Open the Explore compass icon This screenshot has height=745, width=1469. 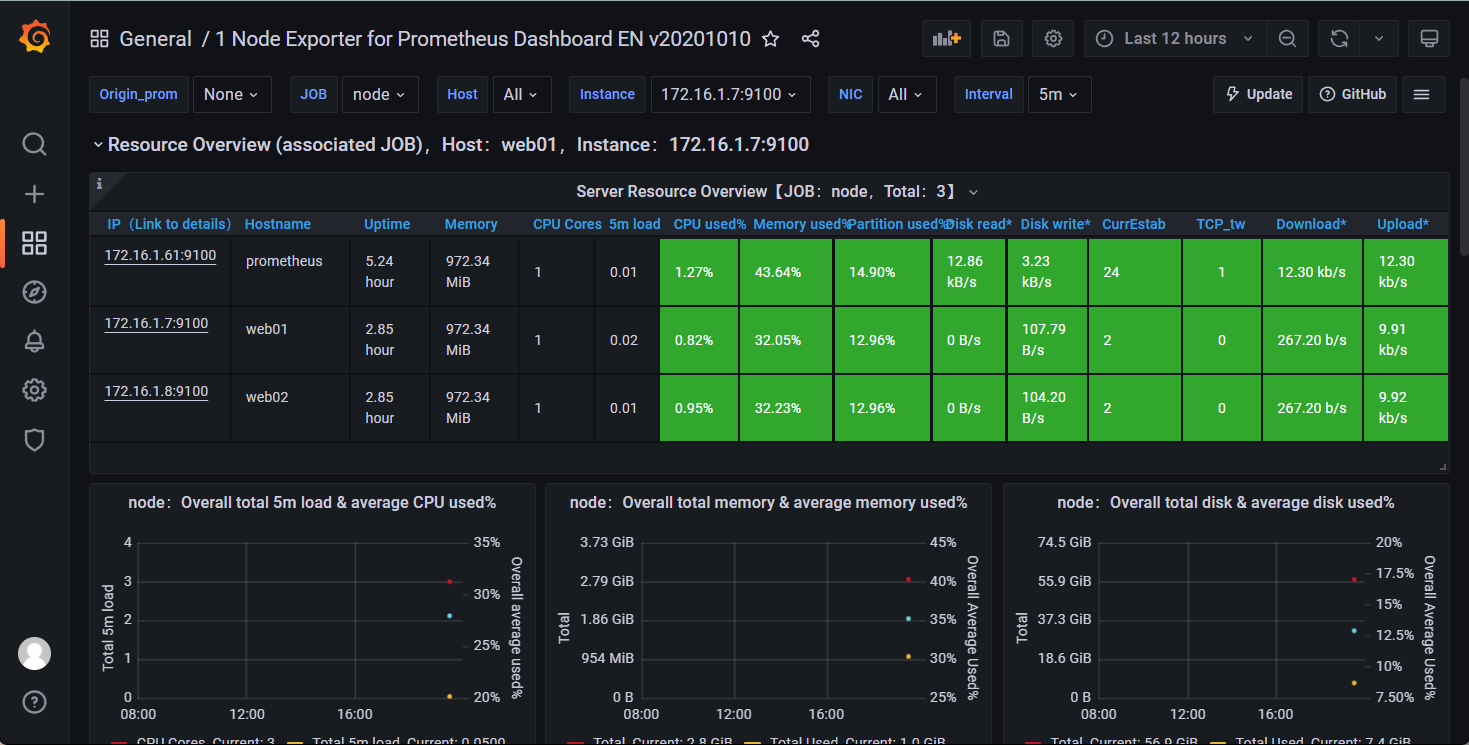pyautogui.click(x=34, y=292)
